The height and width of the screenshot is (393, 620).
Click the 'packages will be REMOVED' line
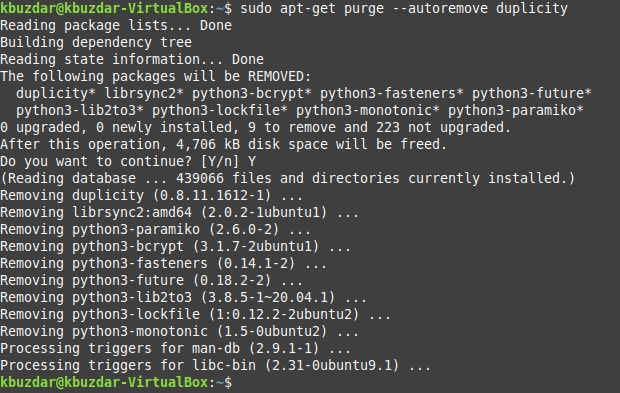pyautogui.click(x=156, y=76)
